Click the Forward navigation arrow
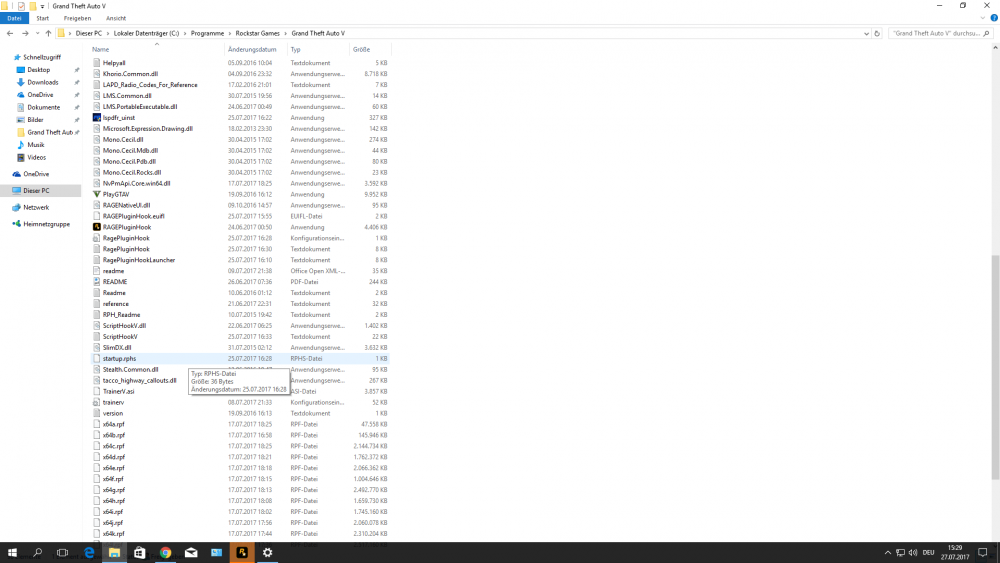Screen dimensions: 1000x563 coord(25,33)
